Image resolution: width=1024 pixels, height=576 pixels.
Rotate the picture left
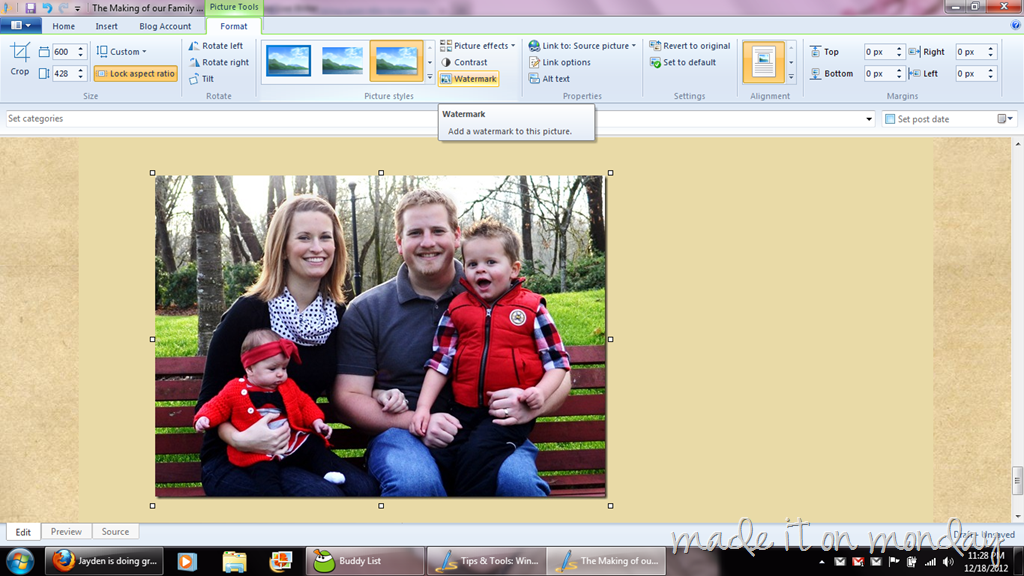pos(216,46)
